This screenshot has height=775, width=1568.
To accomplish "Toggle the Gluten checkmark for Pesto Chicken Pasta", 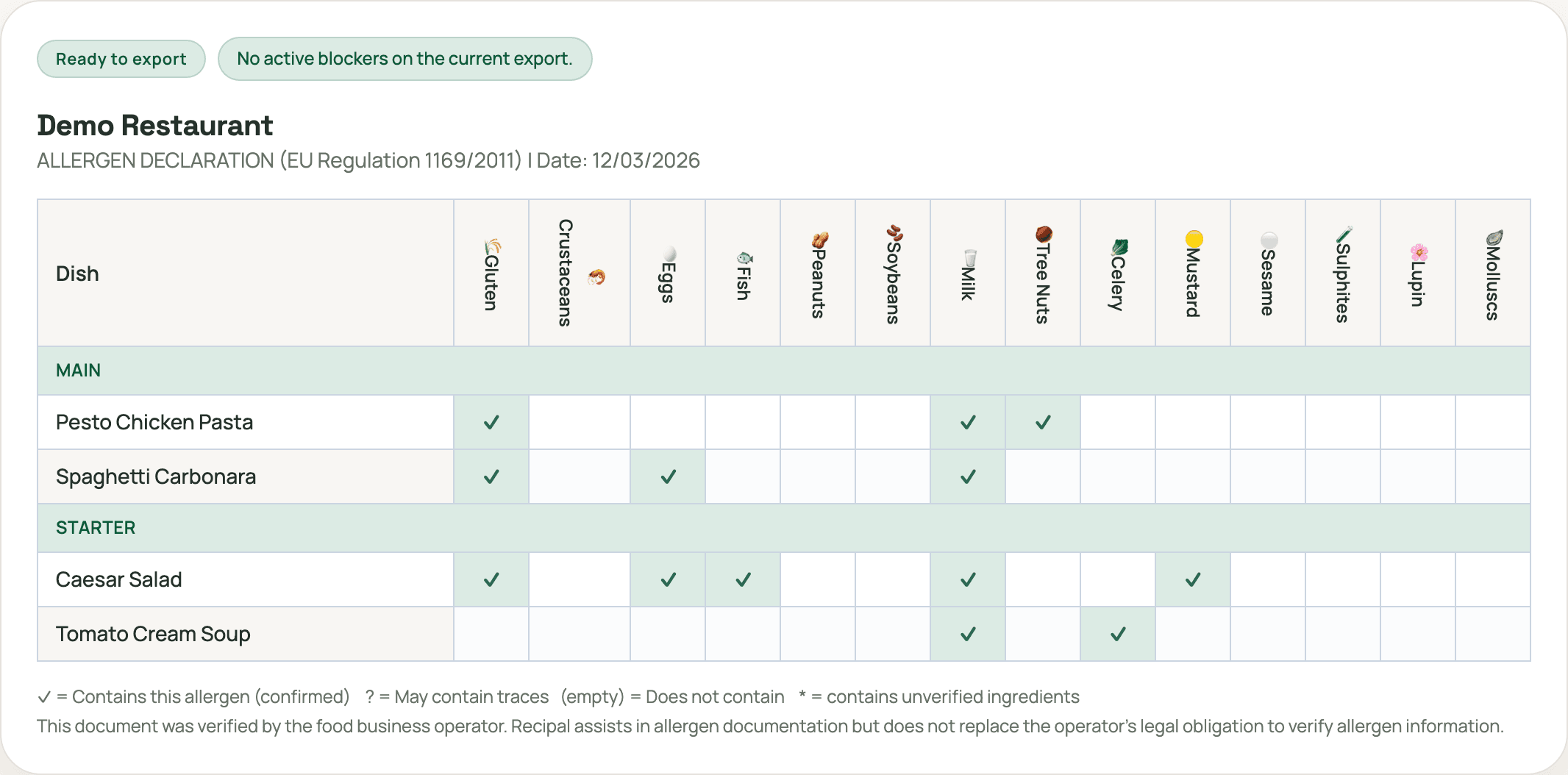I will [x=491, y=421].
